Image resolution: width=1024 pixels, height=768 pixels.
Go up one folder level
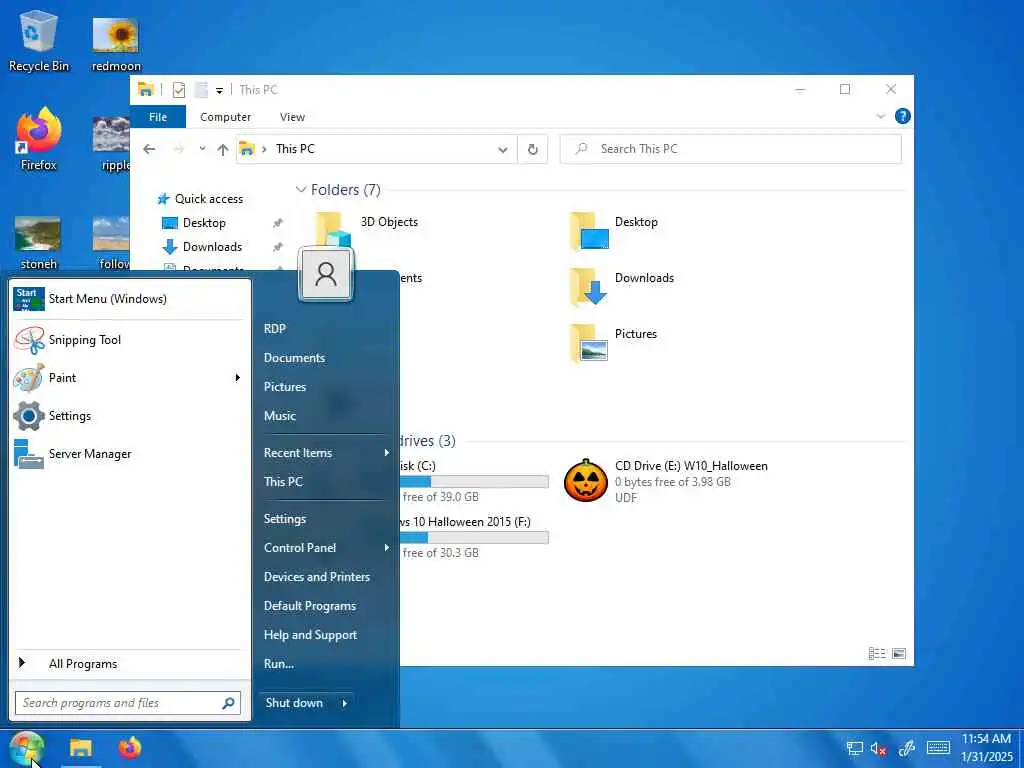222,150
